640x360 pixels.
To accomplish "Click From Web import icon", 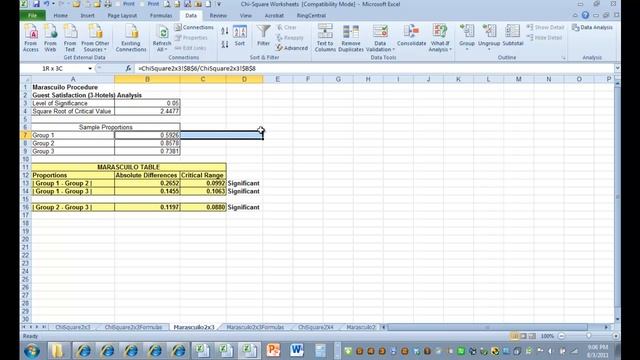I will click(50, 38).
